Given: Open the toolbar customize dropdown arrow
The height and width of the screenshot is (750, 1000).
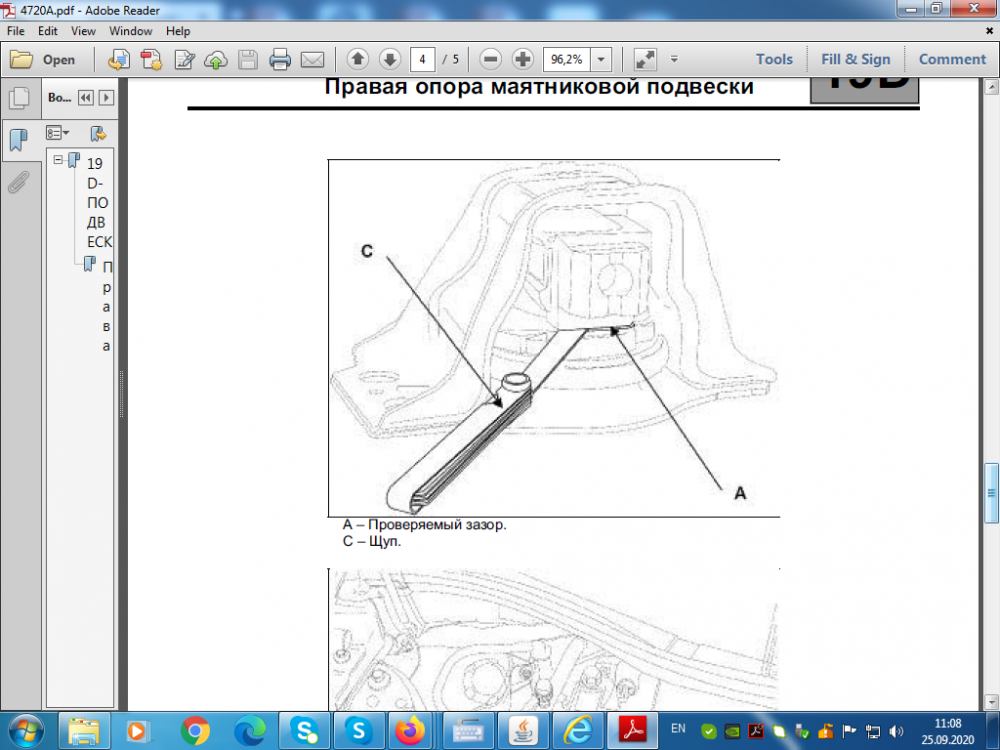Looking at the screenshot, I should pyautogui.click(x=674, y=59).
